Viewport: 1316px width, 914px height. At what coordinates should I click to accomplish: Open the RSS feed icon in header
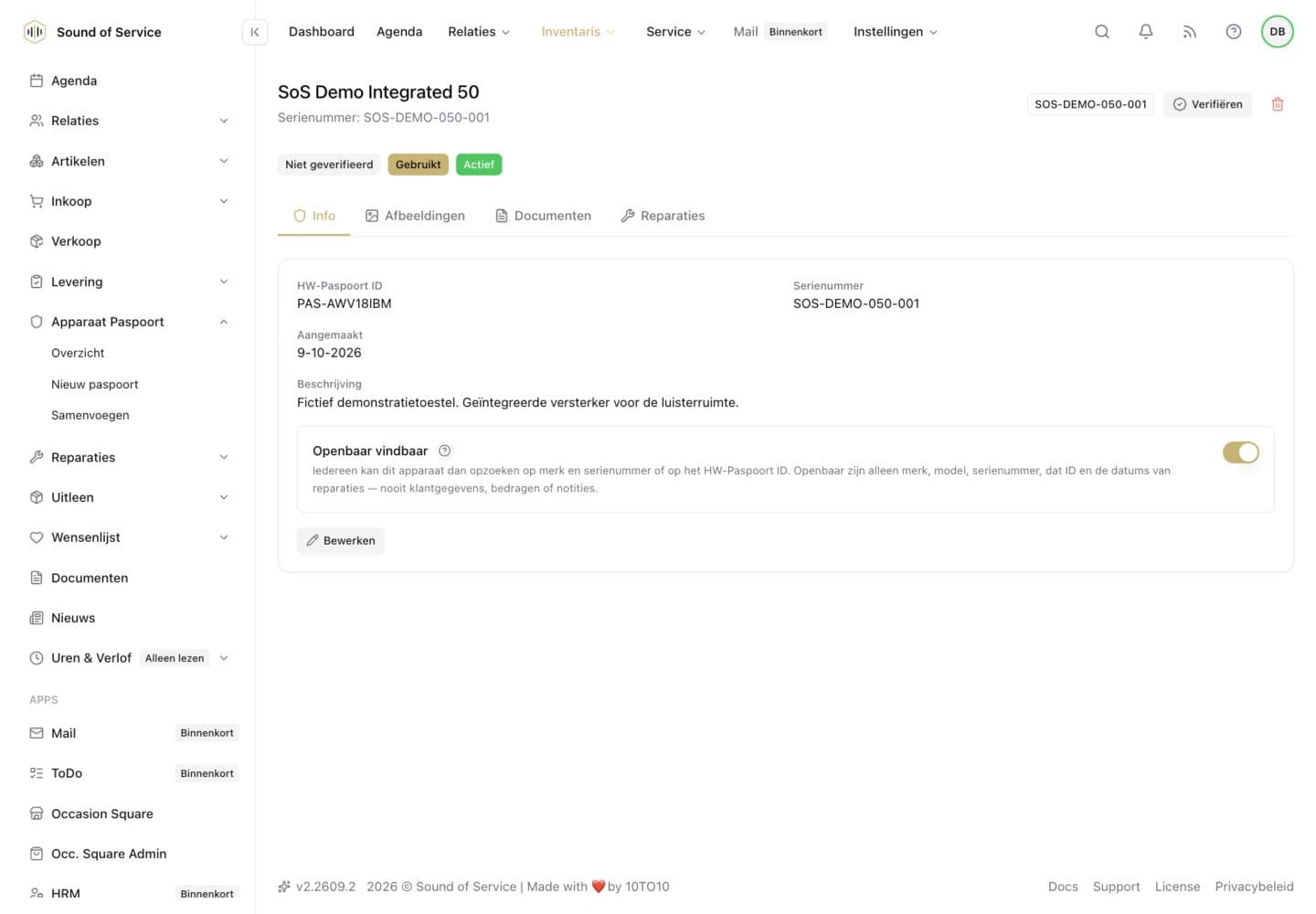[x=1190, y=32]
